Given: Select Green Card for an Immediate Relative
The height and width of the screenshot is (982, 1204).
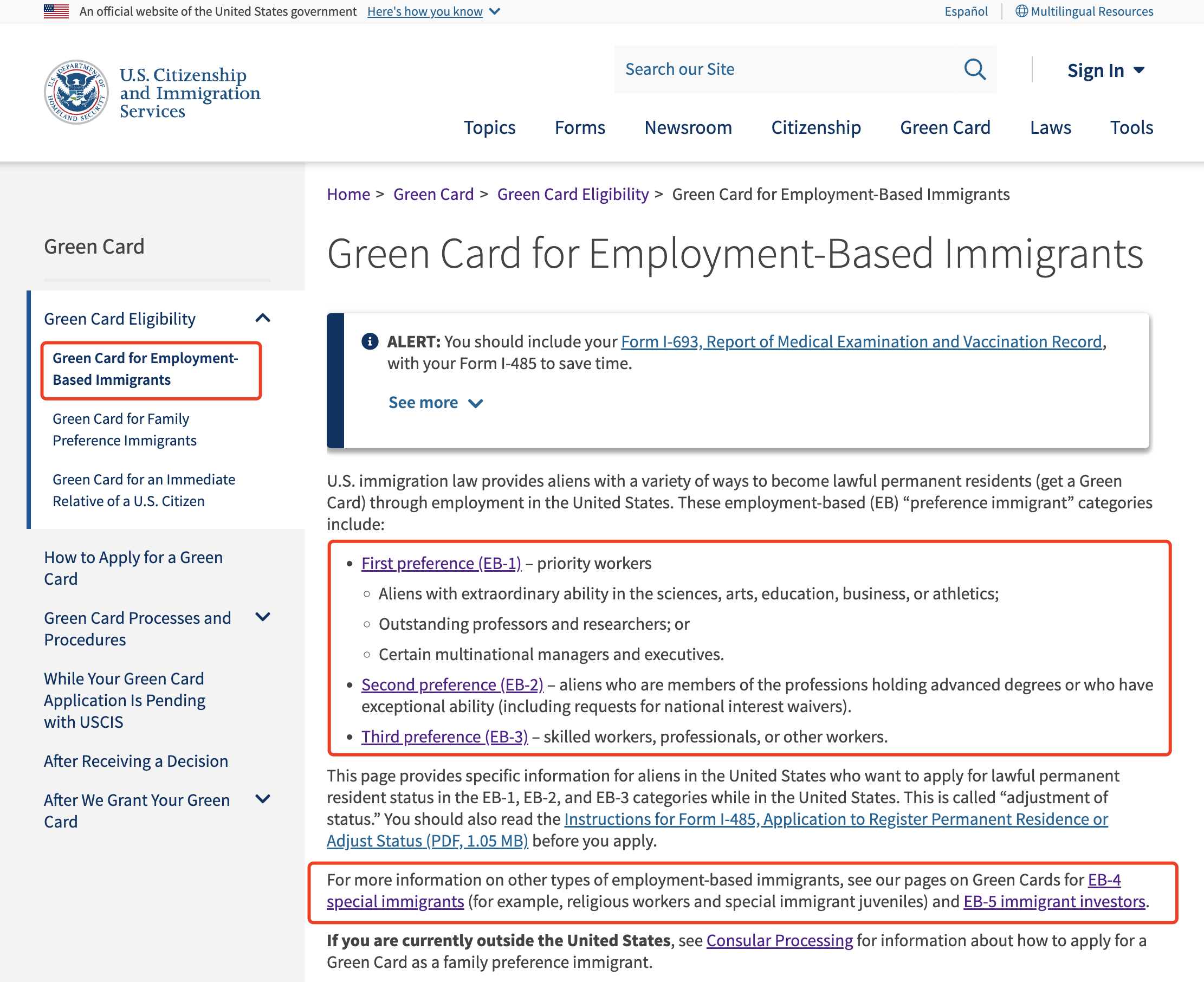Looking at the screenshot, I should click(144, 490).
